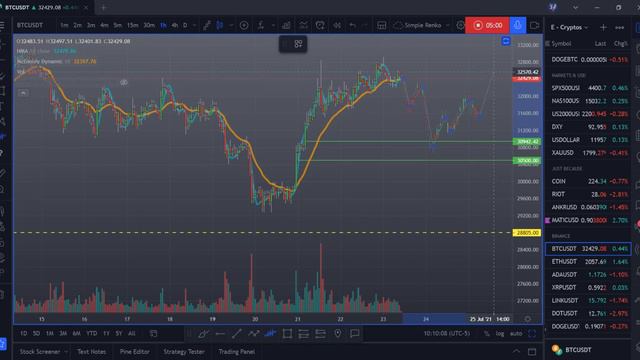Click the yellow 28805.00 price label
The image size is (640, 360).
coord(527,233)
